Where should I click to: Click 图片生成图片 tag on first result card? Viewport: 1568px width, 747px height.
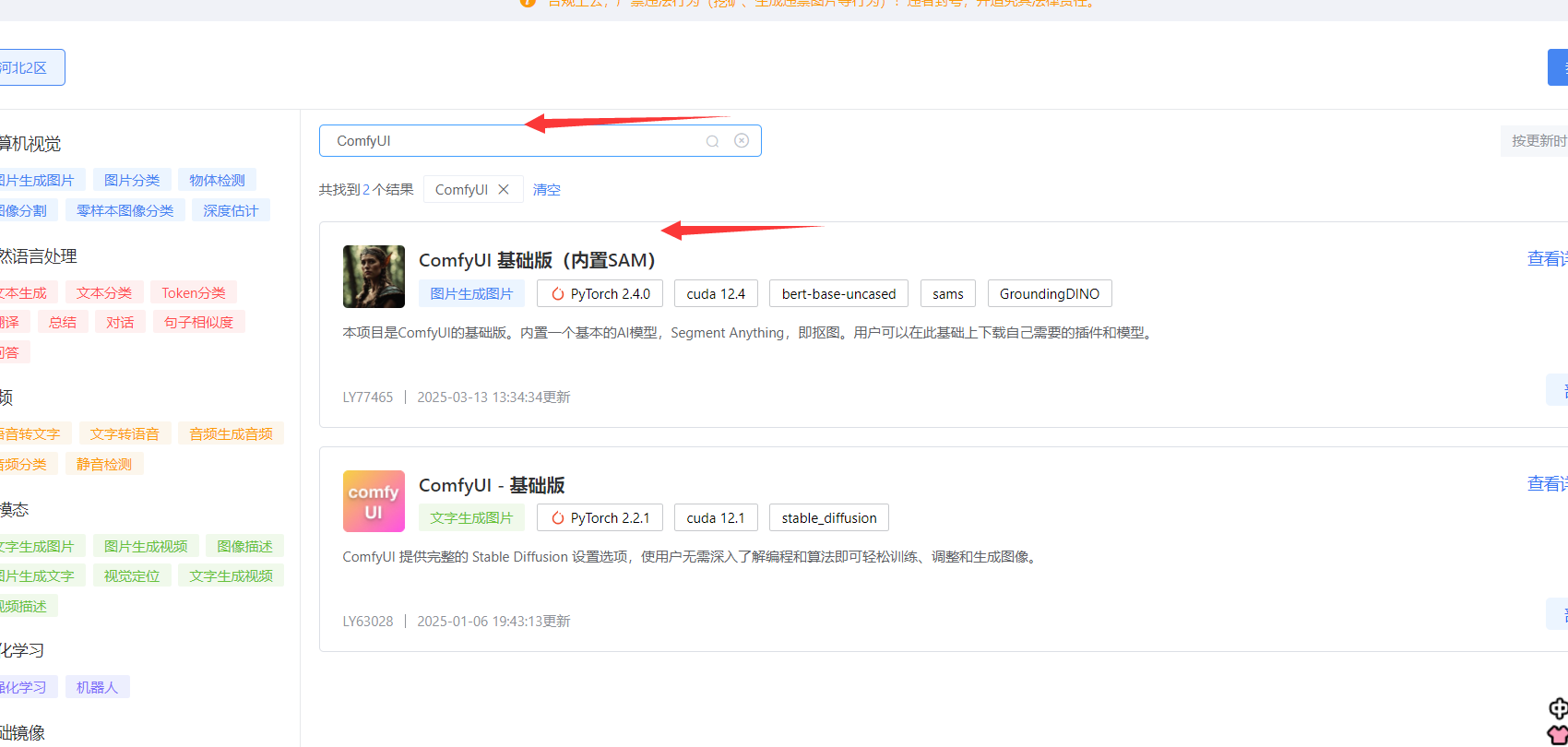[471, 293]
